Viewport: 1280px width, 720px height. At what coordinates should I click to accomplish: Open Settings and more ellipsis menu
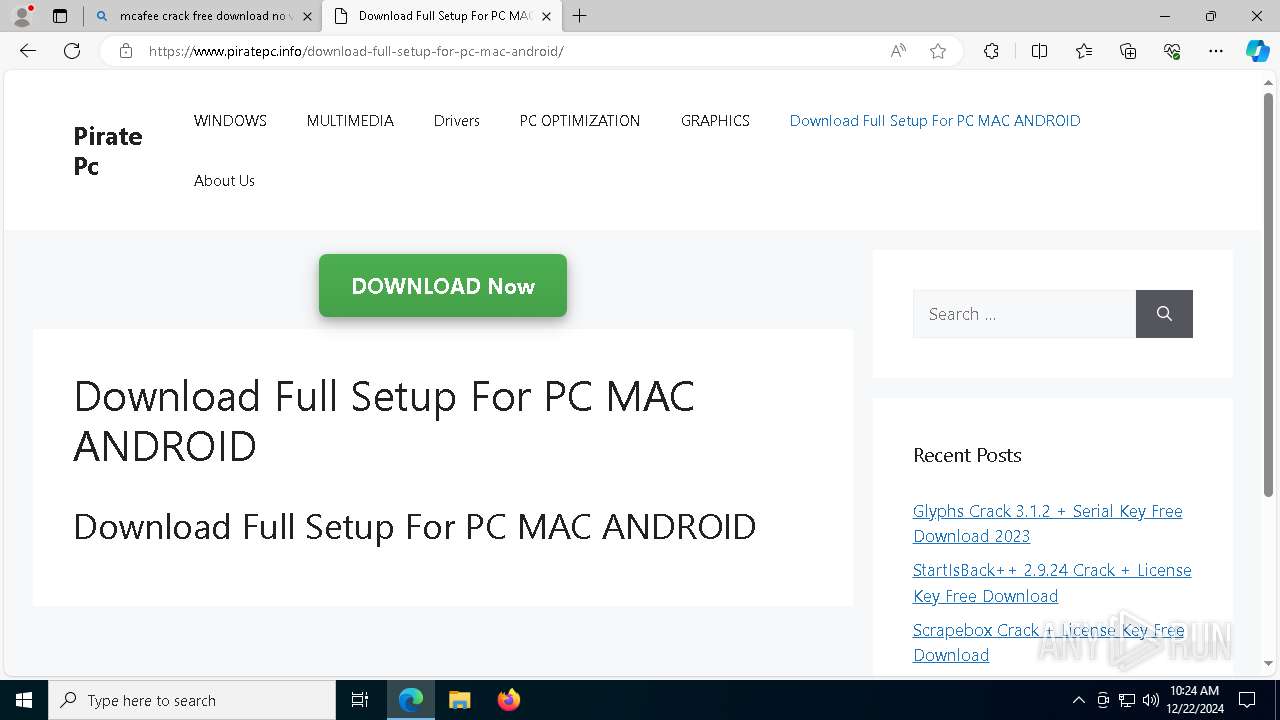click(x=1216, y=51)
